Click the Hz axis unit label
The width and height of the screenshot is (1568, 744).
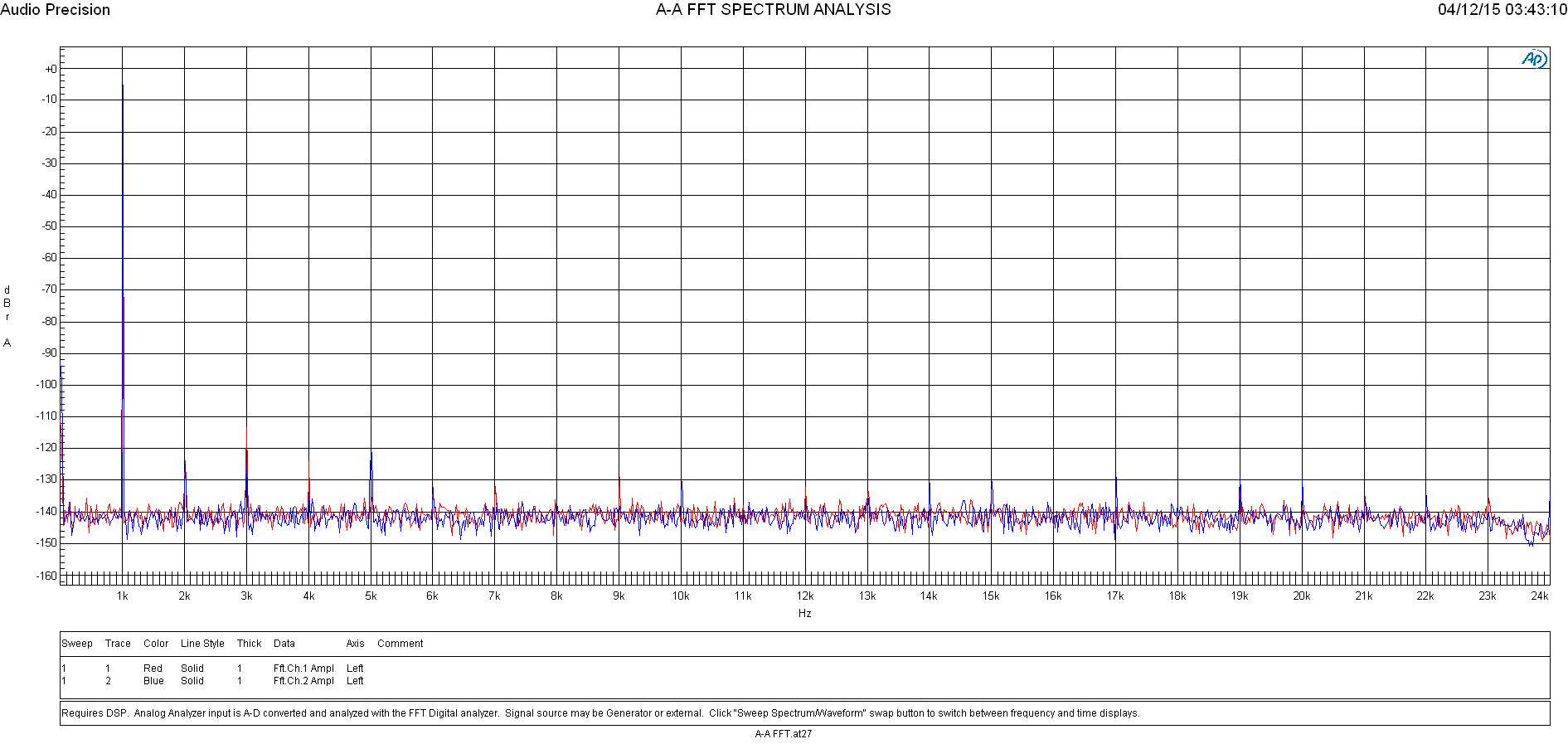click(804, 614)
